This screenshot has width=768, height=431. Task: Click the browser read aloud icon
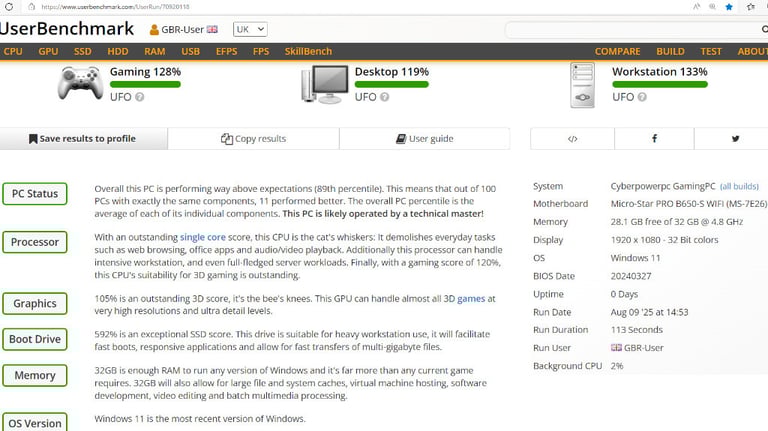coord(696,7)
